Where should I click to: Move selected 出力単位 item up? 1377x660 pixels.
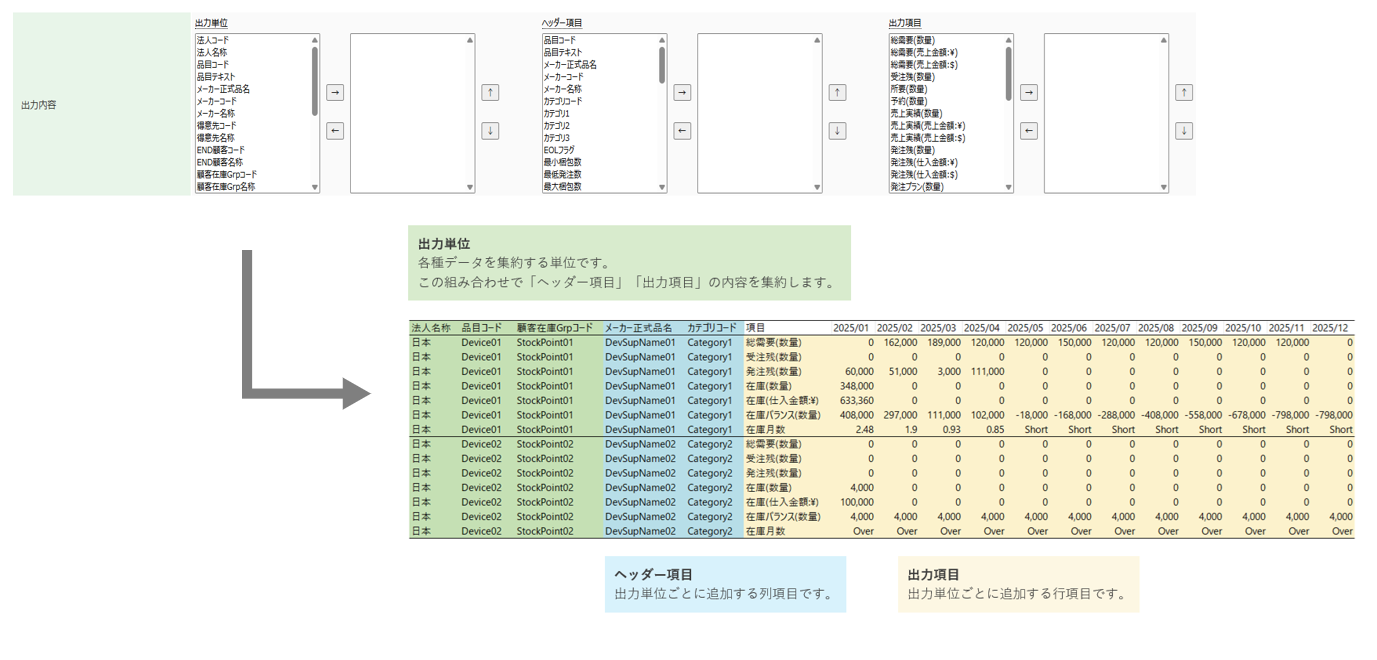click(x=490, y=92)
